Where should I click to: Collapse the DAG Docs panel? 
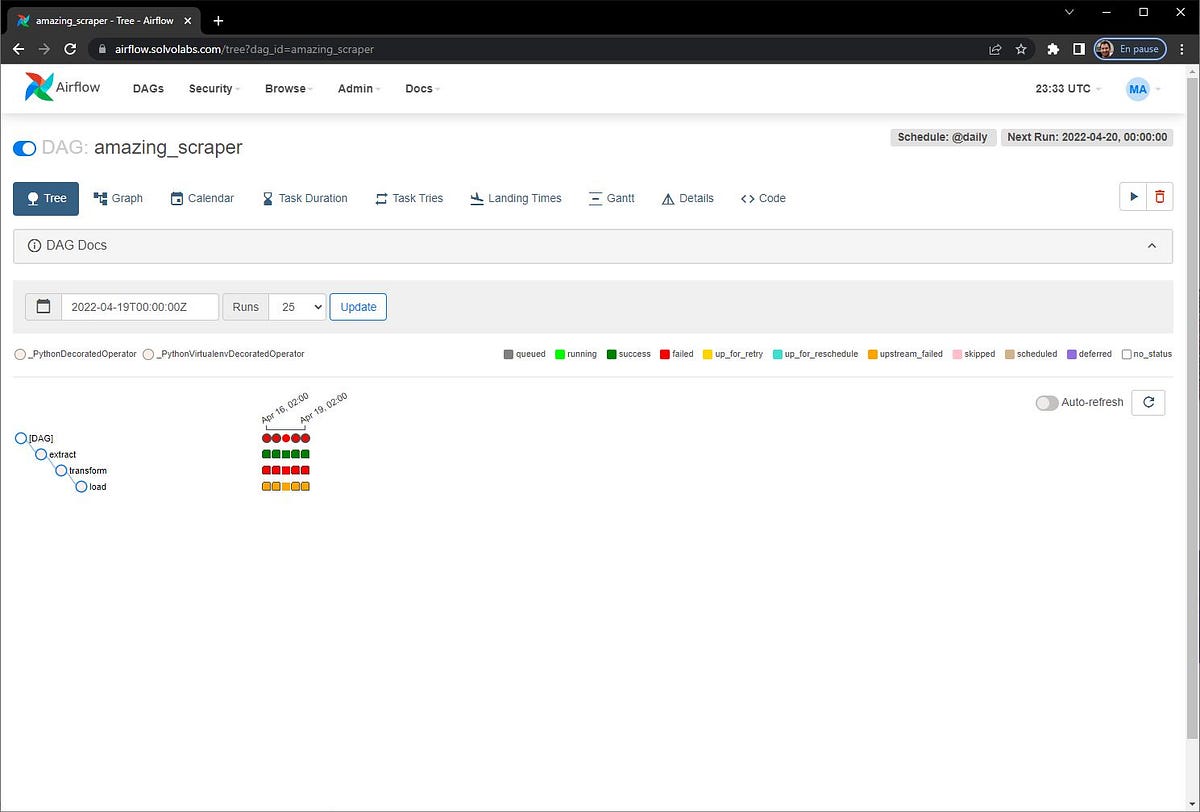(1151, 245)
